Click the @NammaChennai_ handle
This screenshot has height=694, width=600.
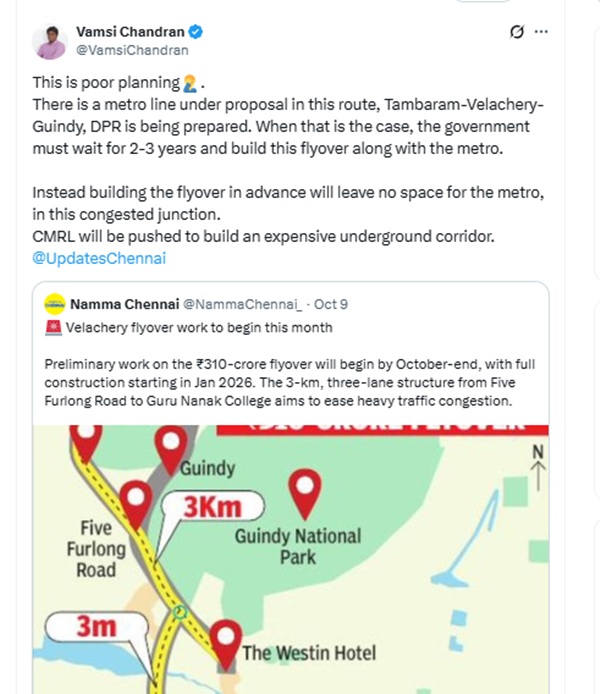tap(243, 303)
